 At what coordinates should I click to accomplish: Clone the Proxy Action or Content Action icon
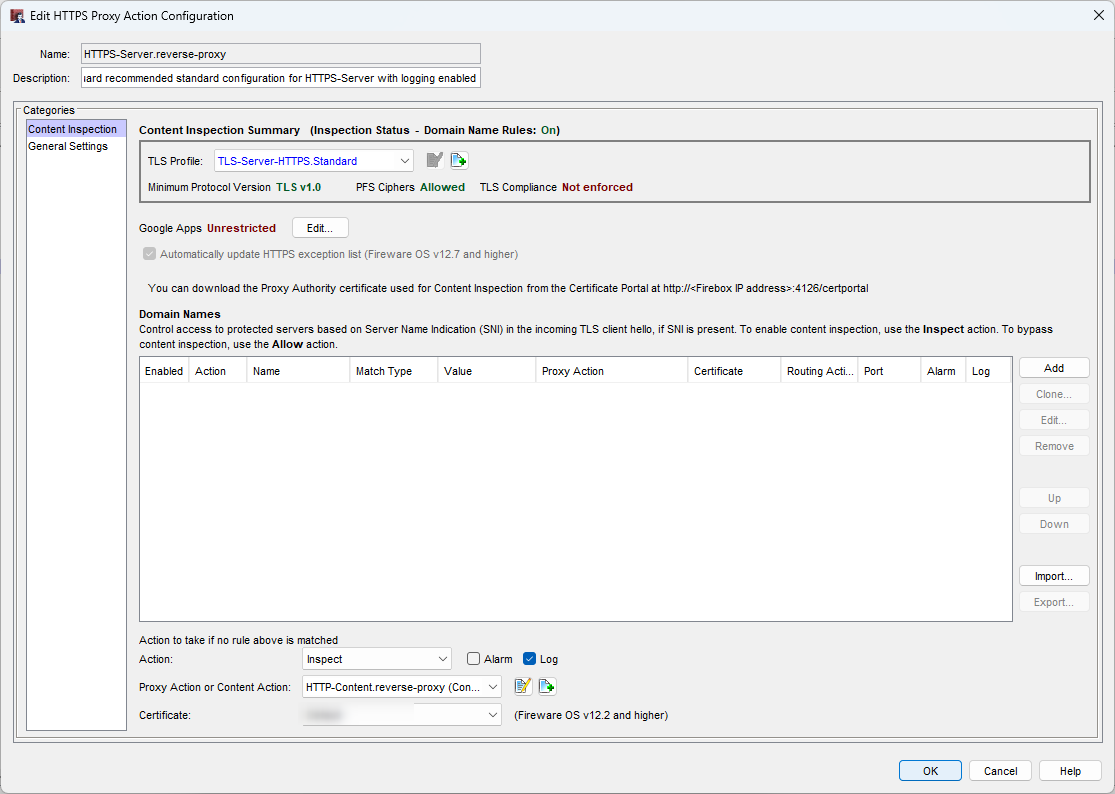coord(547,687)
